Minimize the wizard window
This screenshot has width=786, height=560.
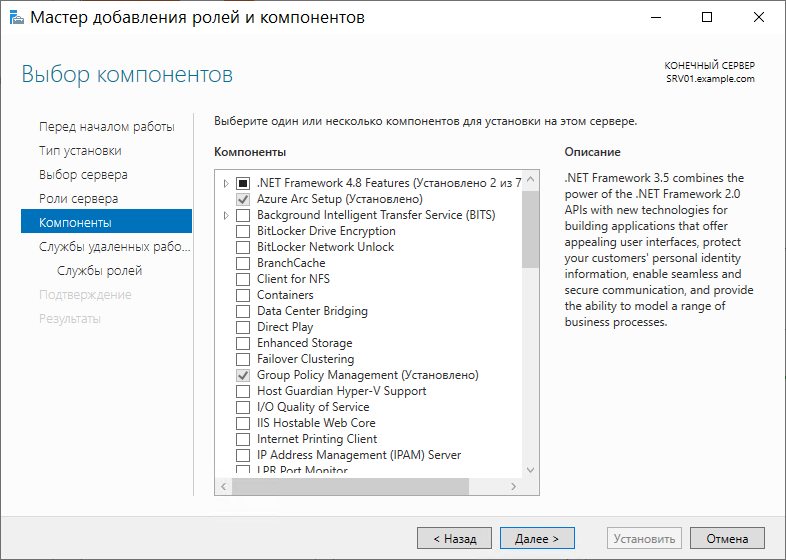(656, 18)
